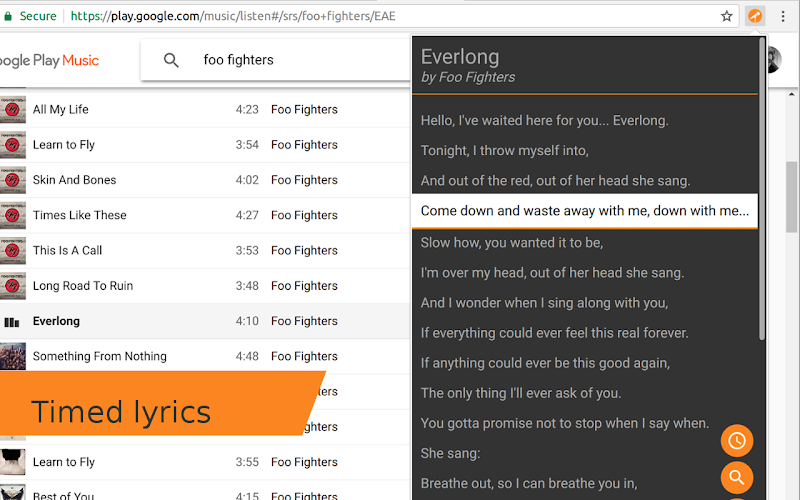
Task: Click the album art for Something From Nothing
Action: (x=13, y=356)
